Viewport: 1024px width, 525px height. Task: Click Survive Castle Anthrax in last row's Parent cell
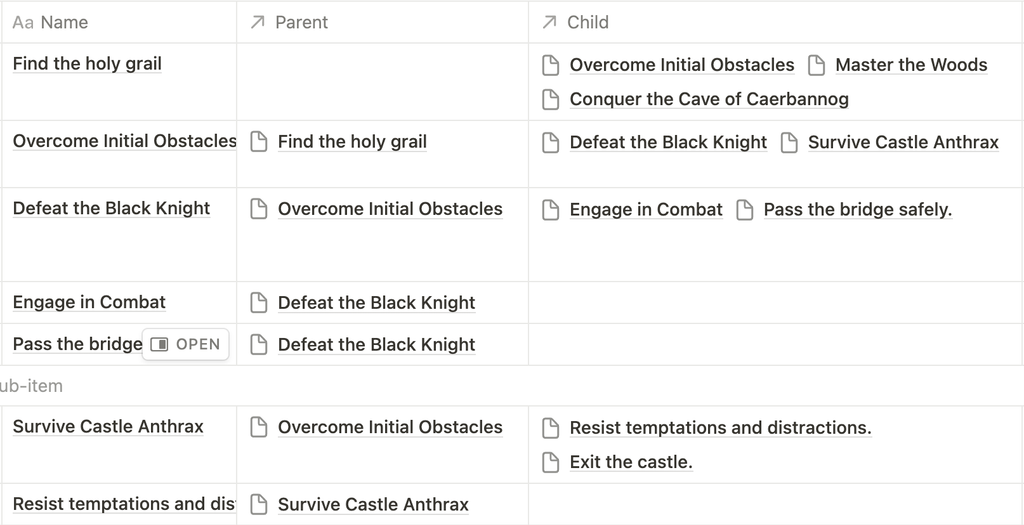click(373, 504)
